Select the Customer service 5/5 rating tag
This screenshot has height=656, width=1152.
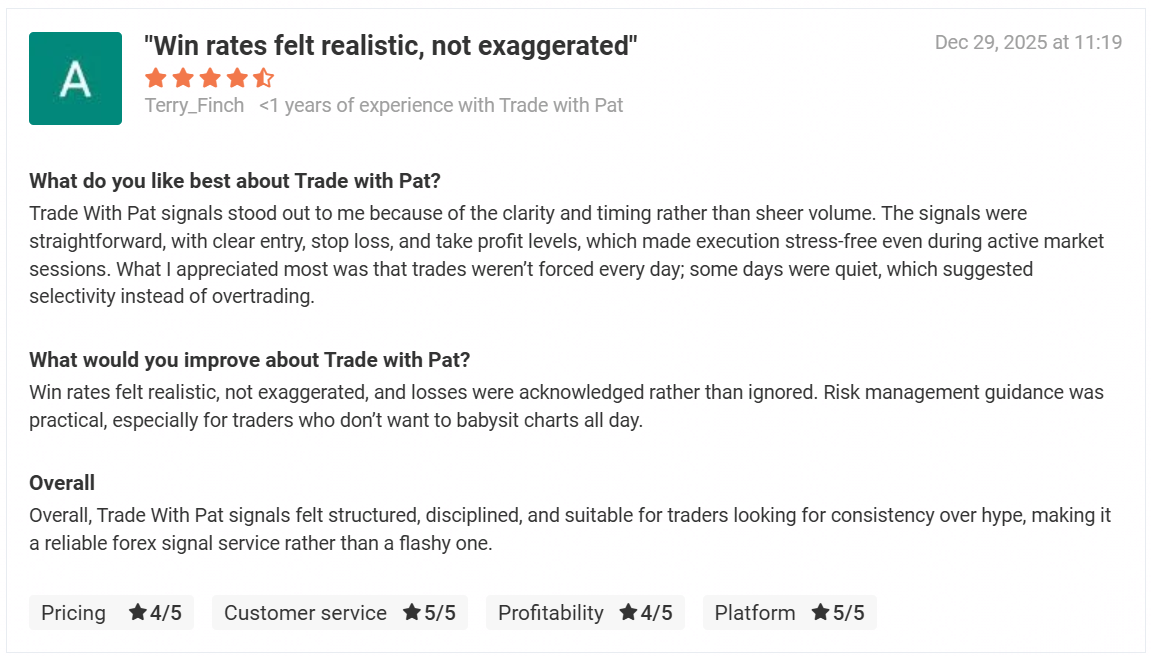(339, 613)
